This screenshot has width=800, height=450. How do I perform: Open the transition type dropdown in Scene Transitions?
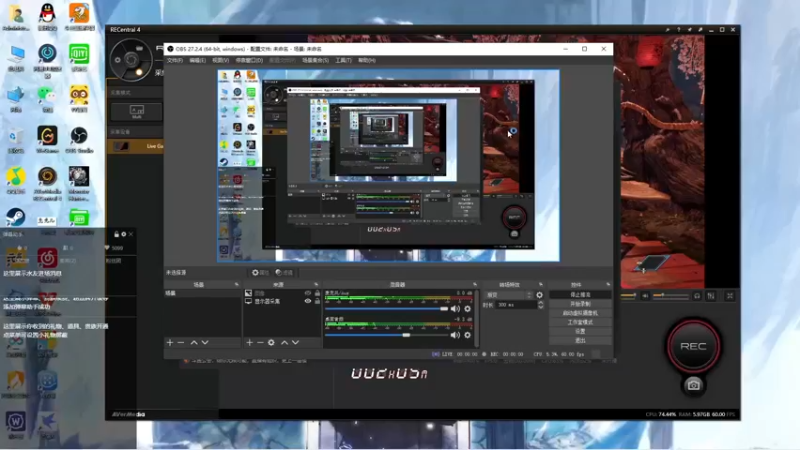(509, 295)
